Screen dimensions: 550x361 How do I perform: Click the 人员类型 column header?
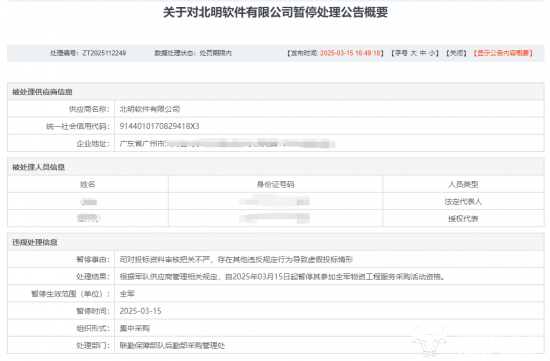coord(463,184)
